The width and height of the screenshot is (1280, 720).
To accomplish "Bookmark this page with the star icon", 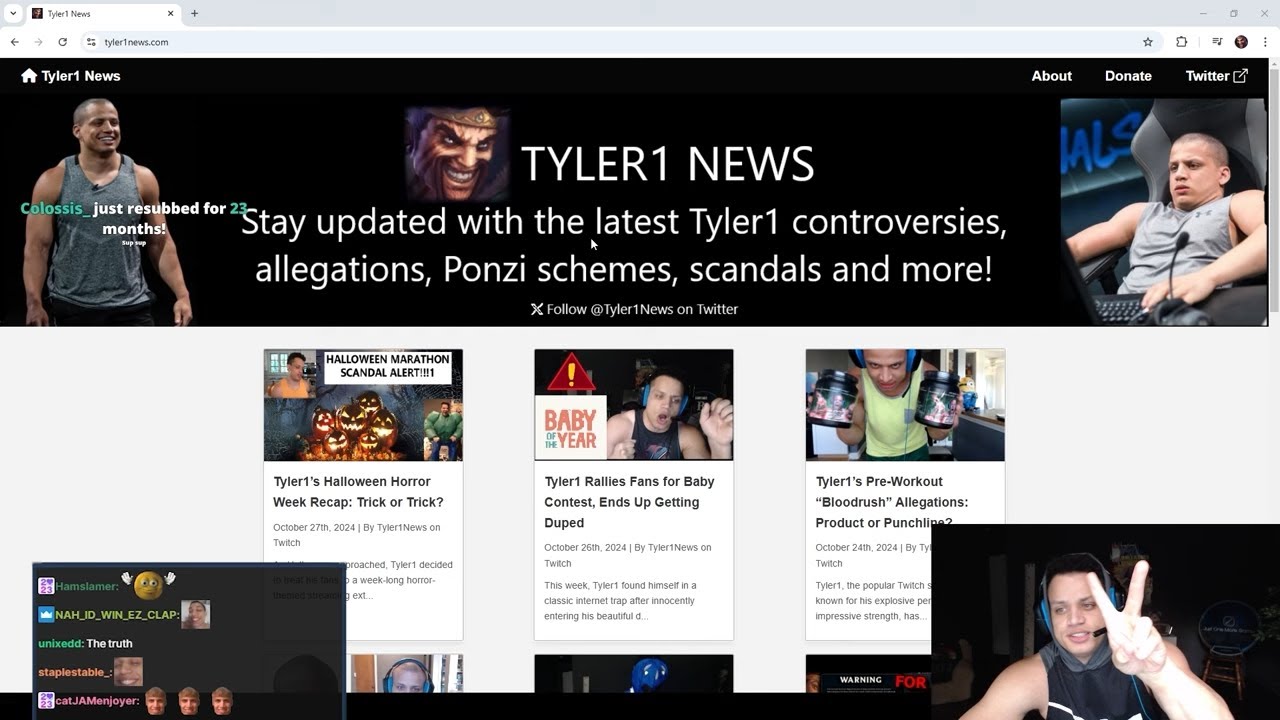I will (1148, 42).
